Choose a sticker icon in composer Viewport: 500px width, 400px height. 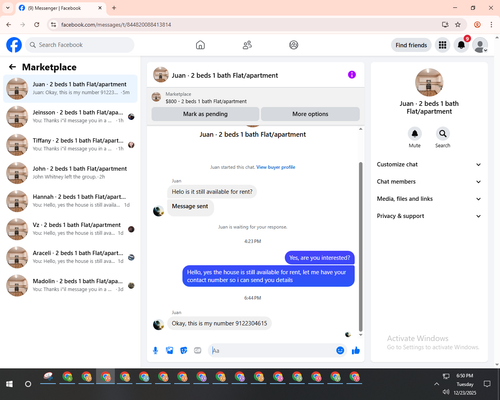point(184,350)
